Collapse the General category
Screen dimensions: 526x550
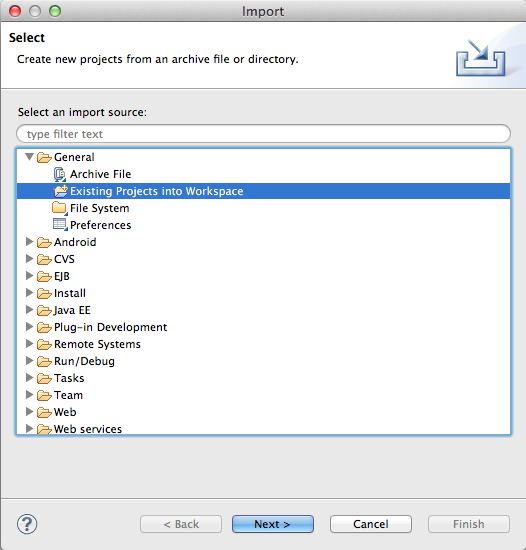point(29,156)
